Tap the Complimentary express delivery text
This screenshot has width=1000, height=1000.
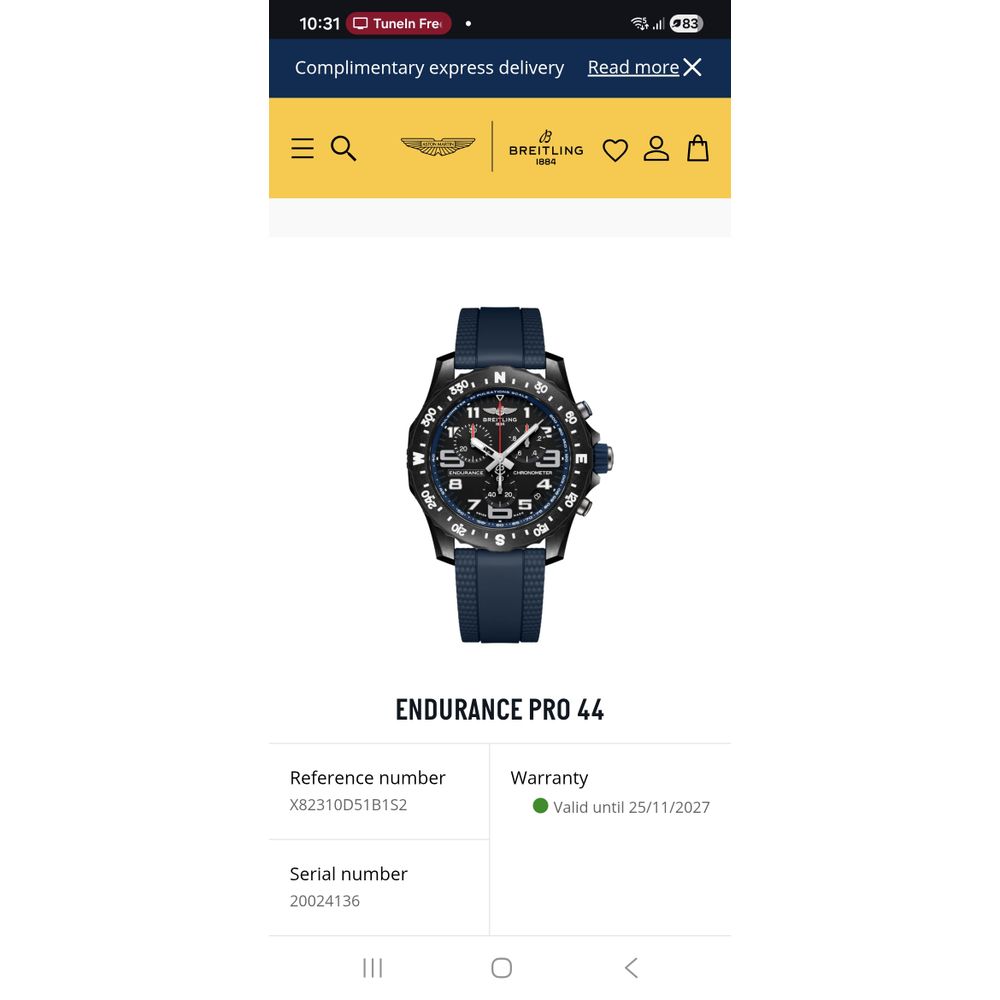(x=429, y=68)
